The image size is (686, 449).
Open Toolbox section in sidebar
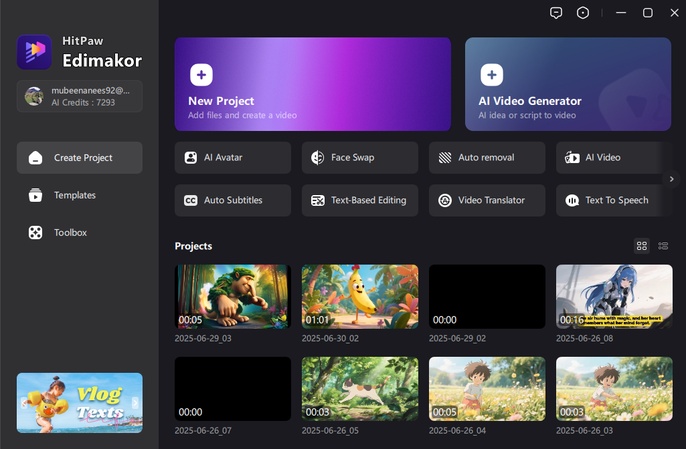[80, 232]
